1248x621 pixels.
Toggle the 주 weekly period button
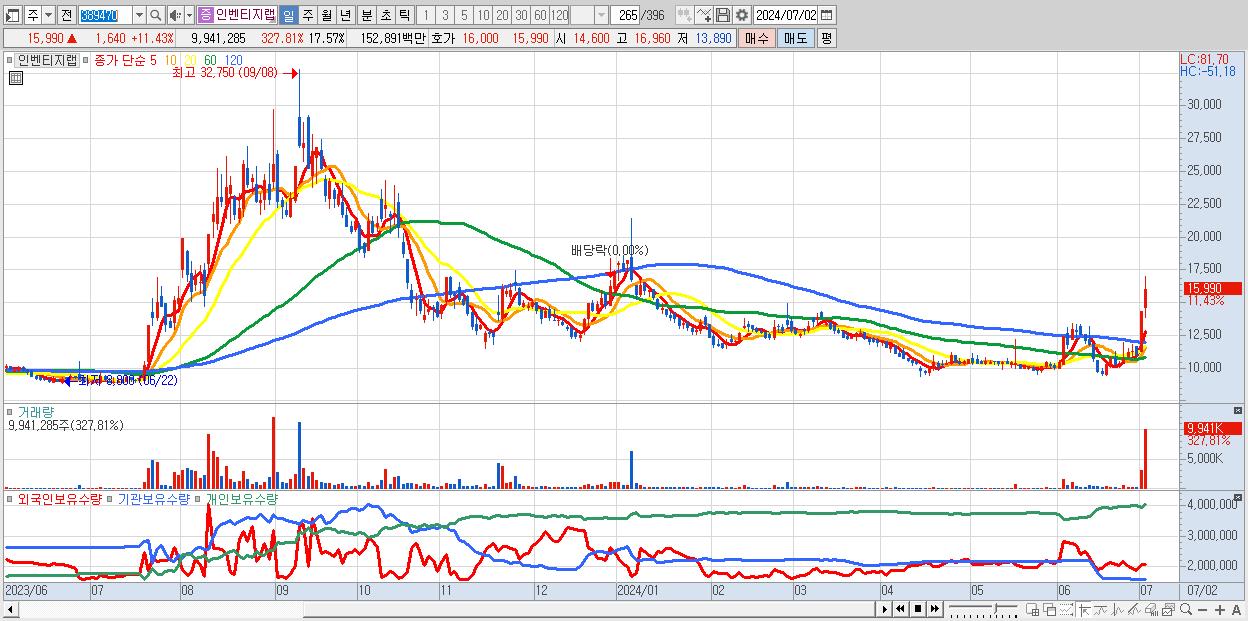(307, 15)
